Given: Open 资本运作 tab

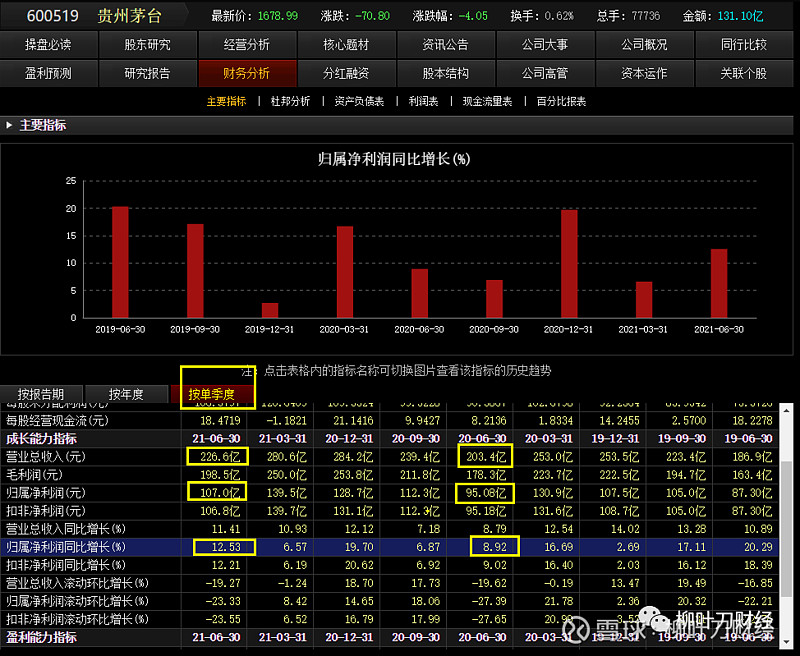Looking at the screenshot, I should coord(644,73).
